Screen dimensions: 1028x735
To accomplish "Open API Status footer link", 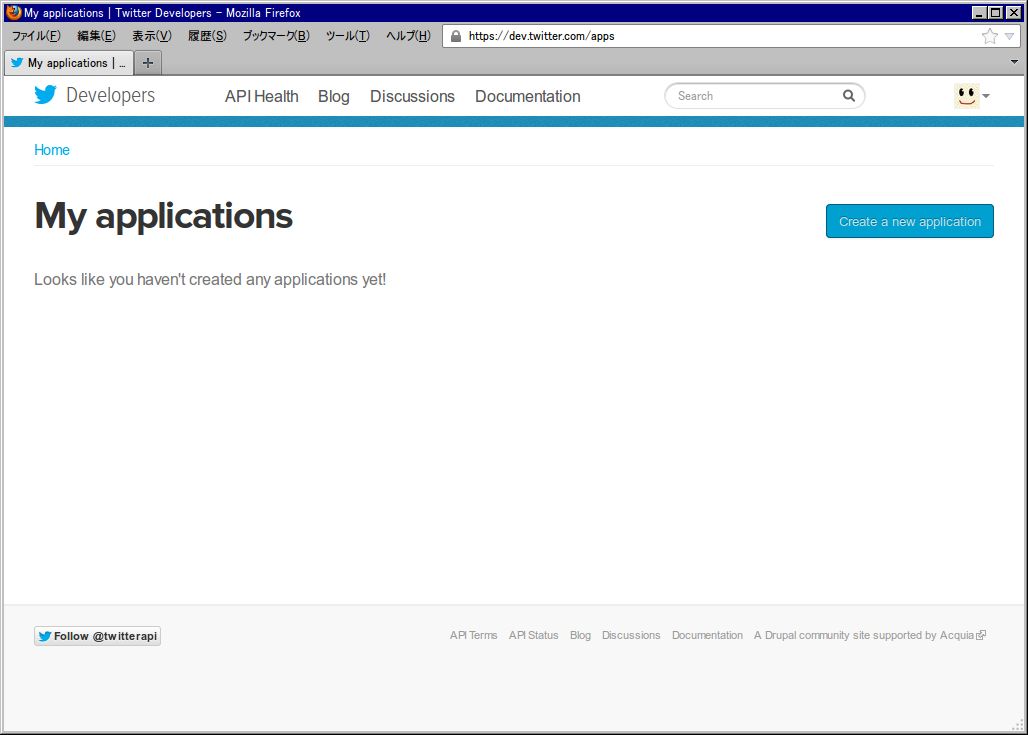I will pyautogui.click(x=534, y=635).
